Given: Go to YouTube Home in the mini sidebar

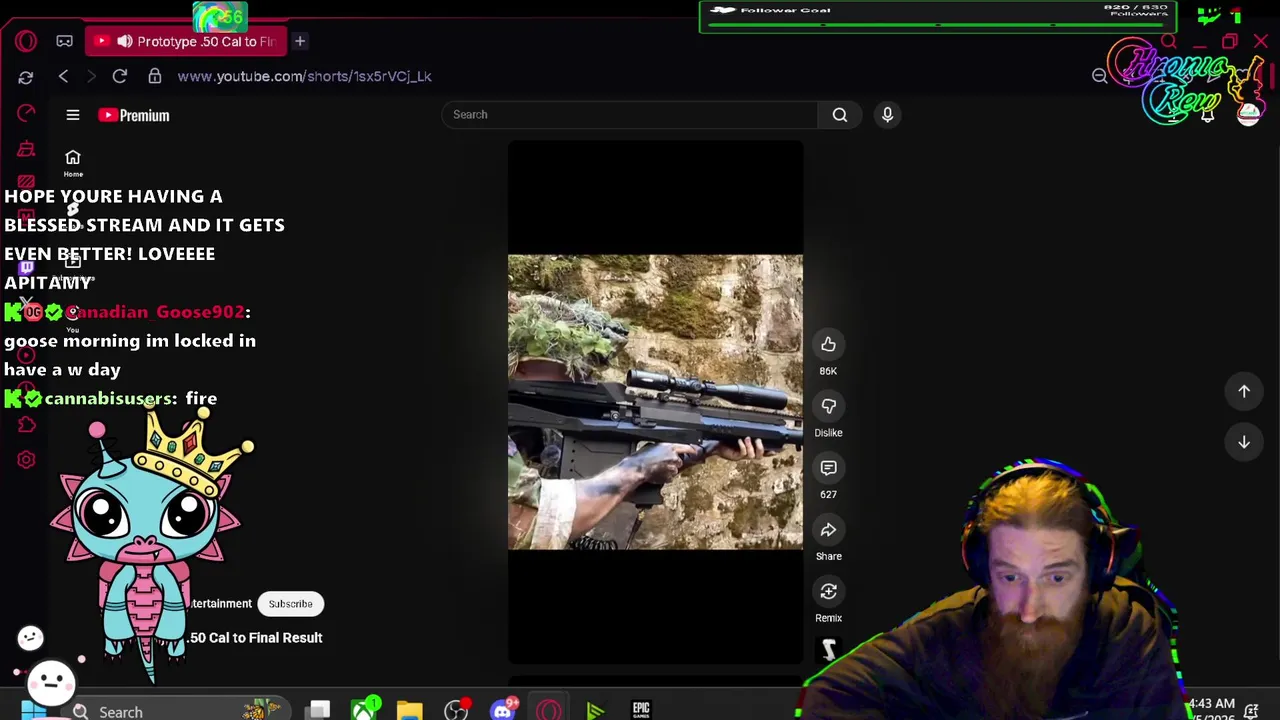Looking at the screenshot, I should [x=73, y=163].
